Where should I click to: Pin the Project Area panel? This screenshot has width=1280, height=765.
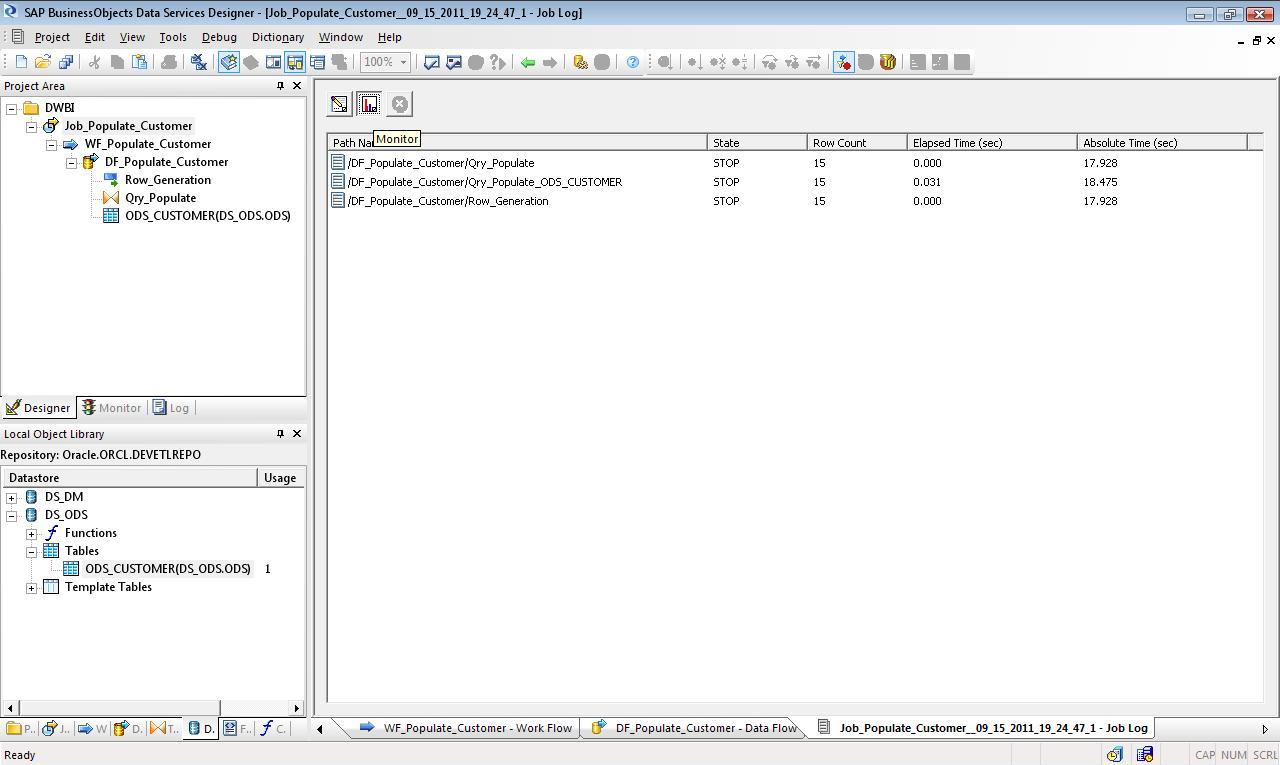coord(280,86)
